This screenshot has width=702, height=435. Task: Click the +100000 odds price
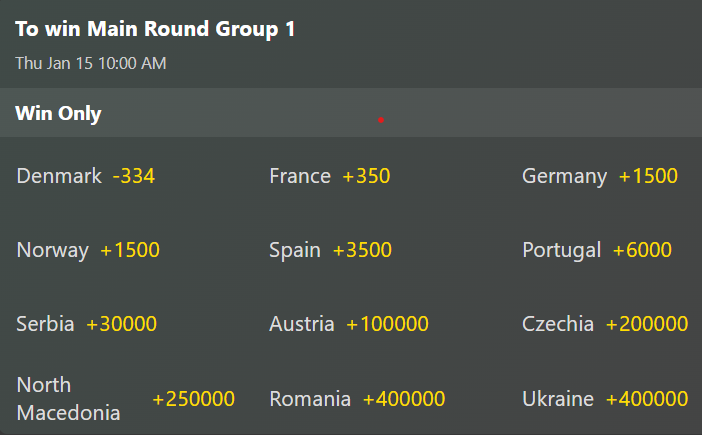coord(387,324)
